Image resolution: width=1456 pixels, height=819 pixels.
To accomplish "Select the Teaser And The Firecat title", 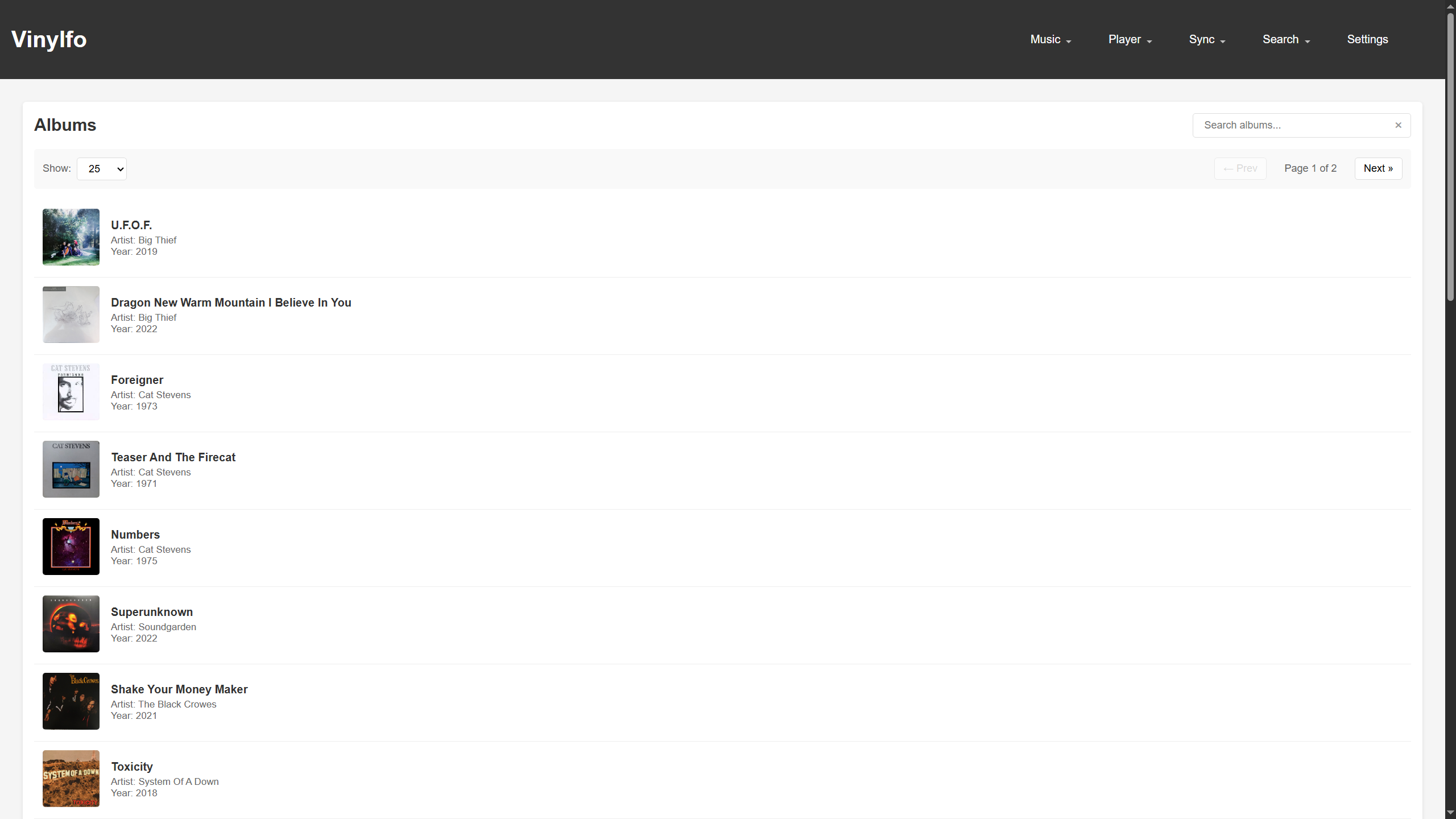I will point(173,457).
